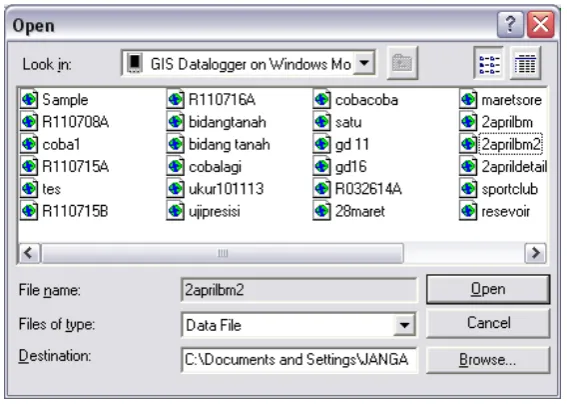
Task: Select the file name 'gd 11'
Action: point(352,145)
